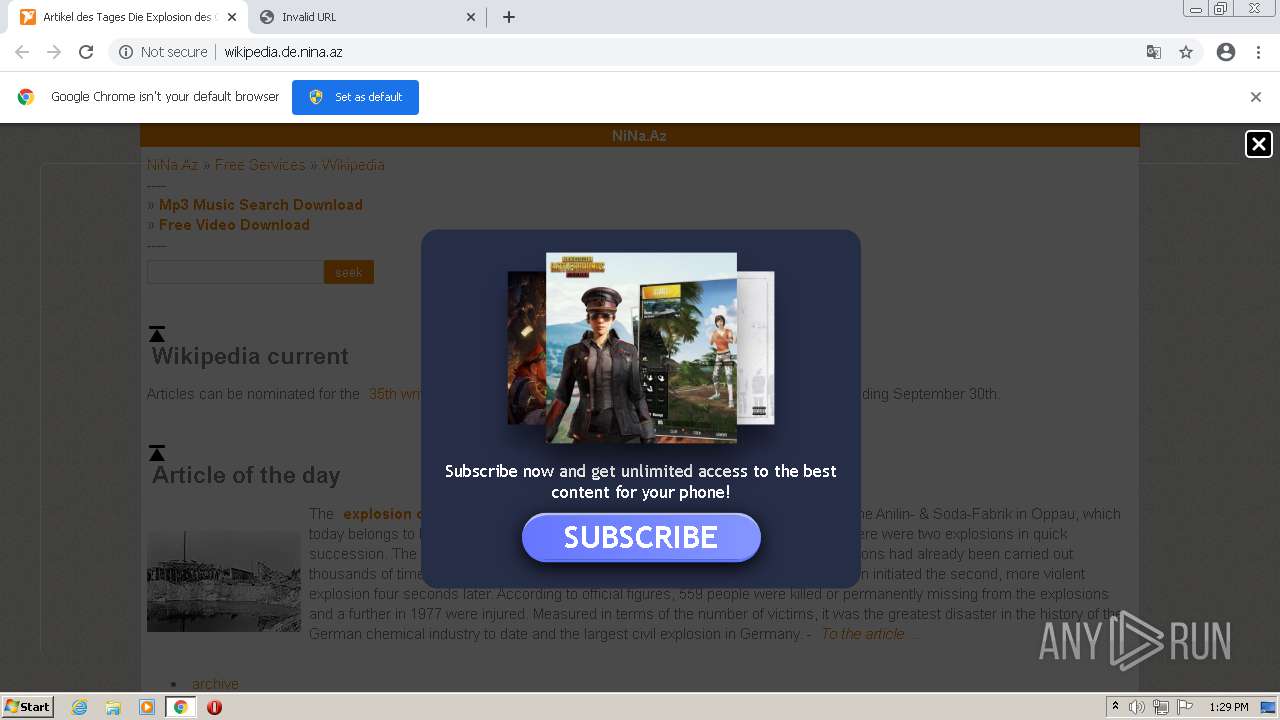Select the Artikel des Tages tab
1280x720 pixels.
click(x=128, y=17)
